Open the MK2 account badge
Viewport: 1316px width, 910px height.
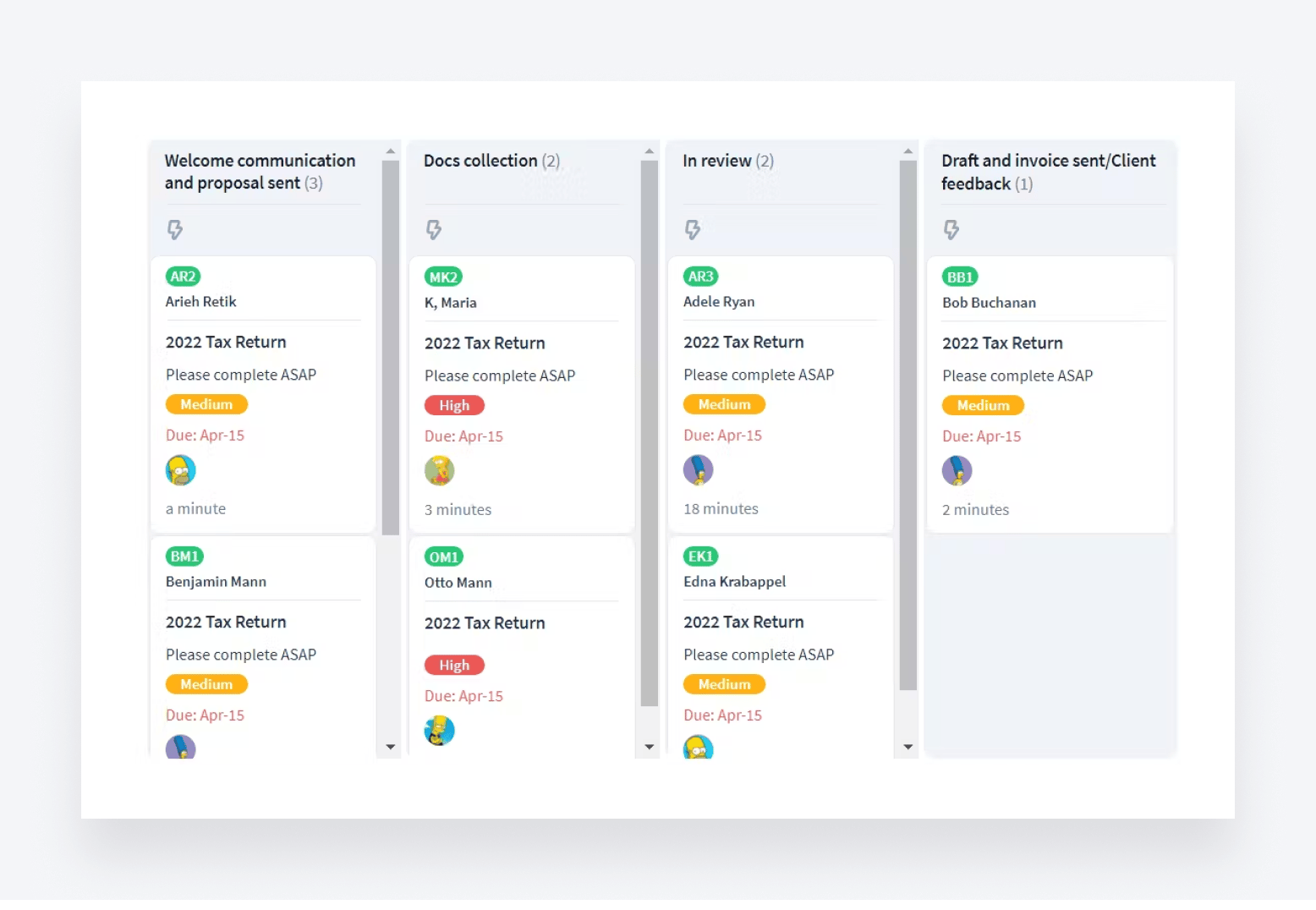coord(443,277)
